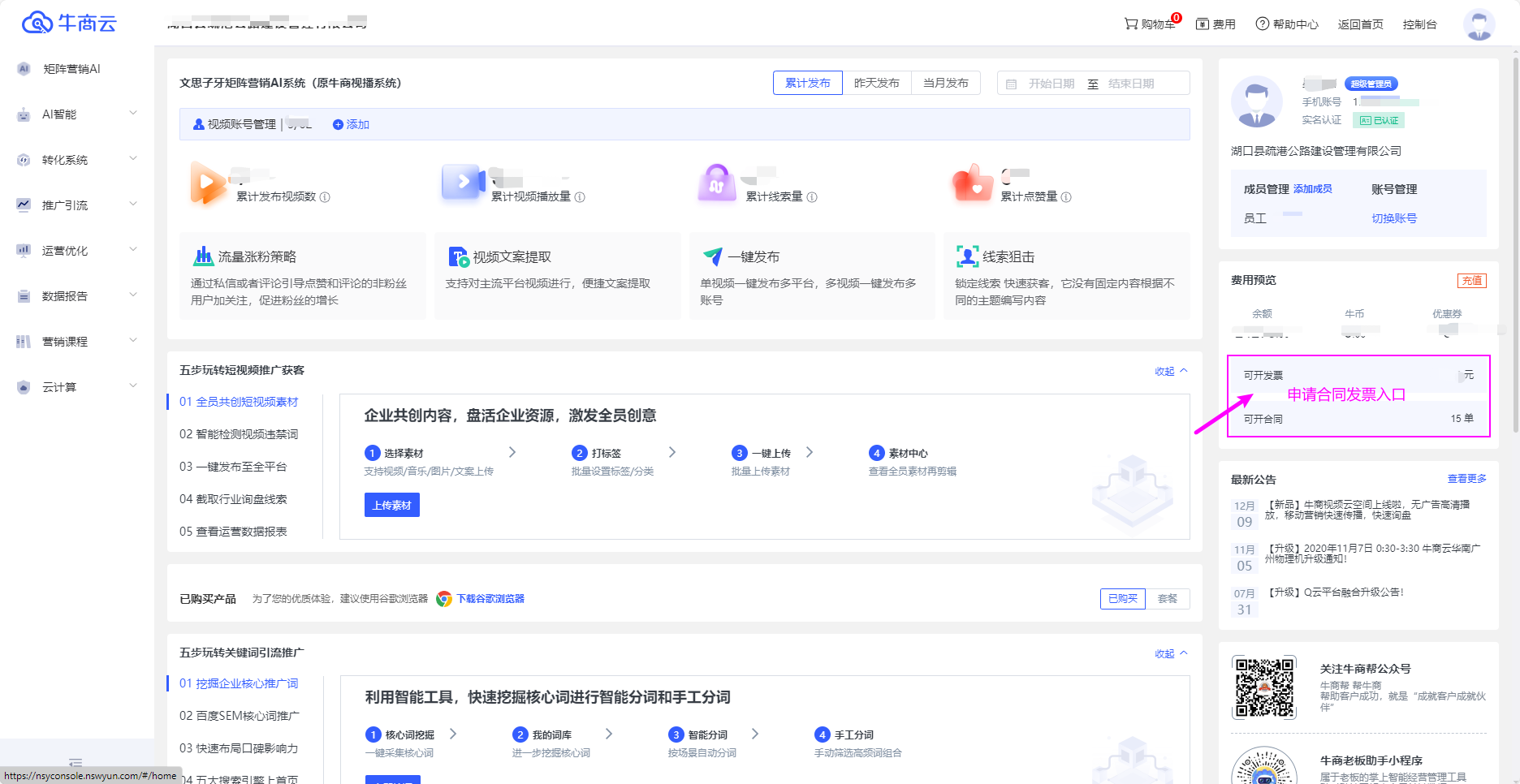Image resolution: width=1520 pixels, height=784 pixels.
Task: Click the plus icon 添加 video account
Action: (338, 124)
